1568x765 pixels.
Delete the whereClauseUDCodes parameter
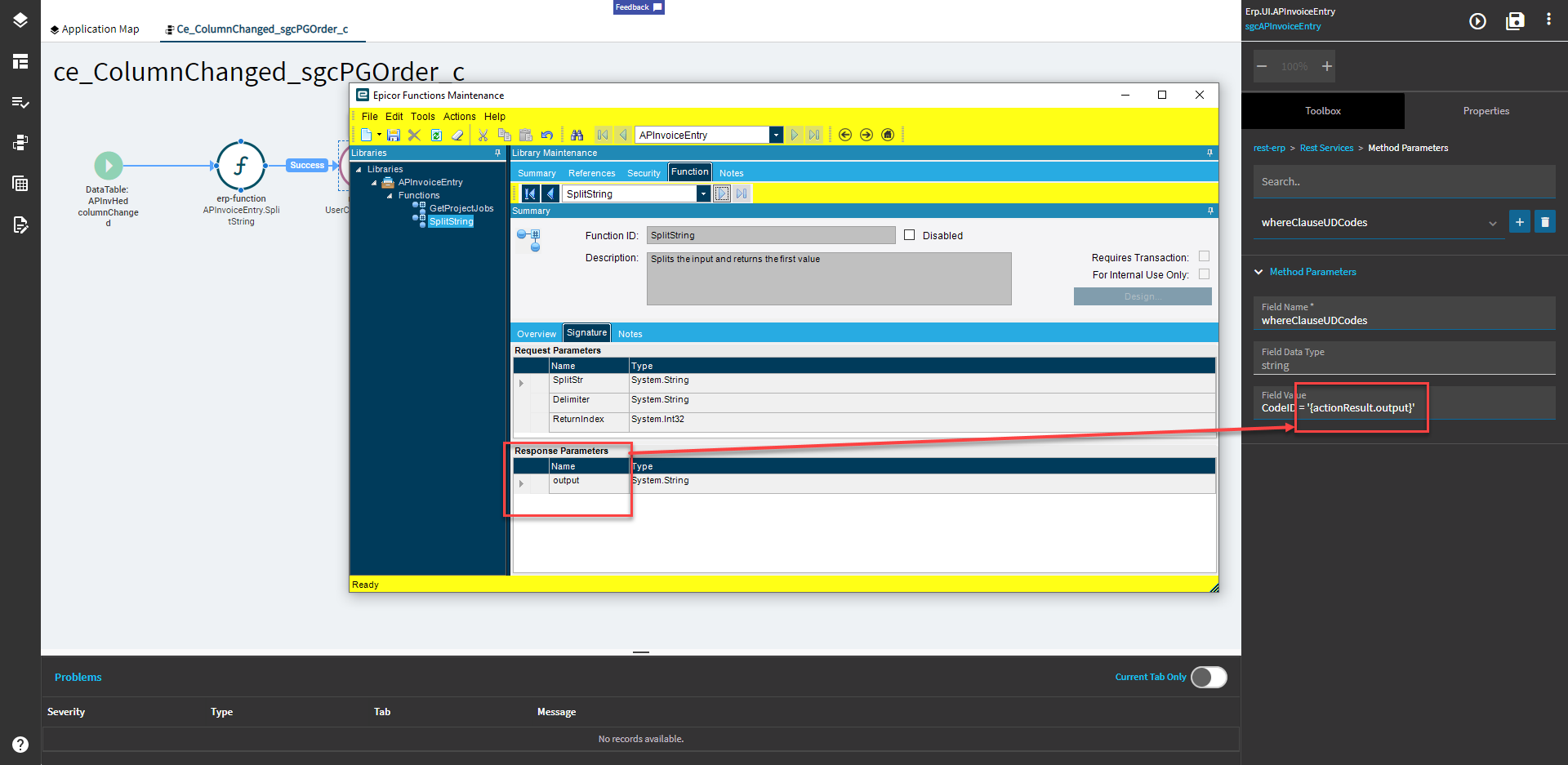click(x=1545, y=222)
